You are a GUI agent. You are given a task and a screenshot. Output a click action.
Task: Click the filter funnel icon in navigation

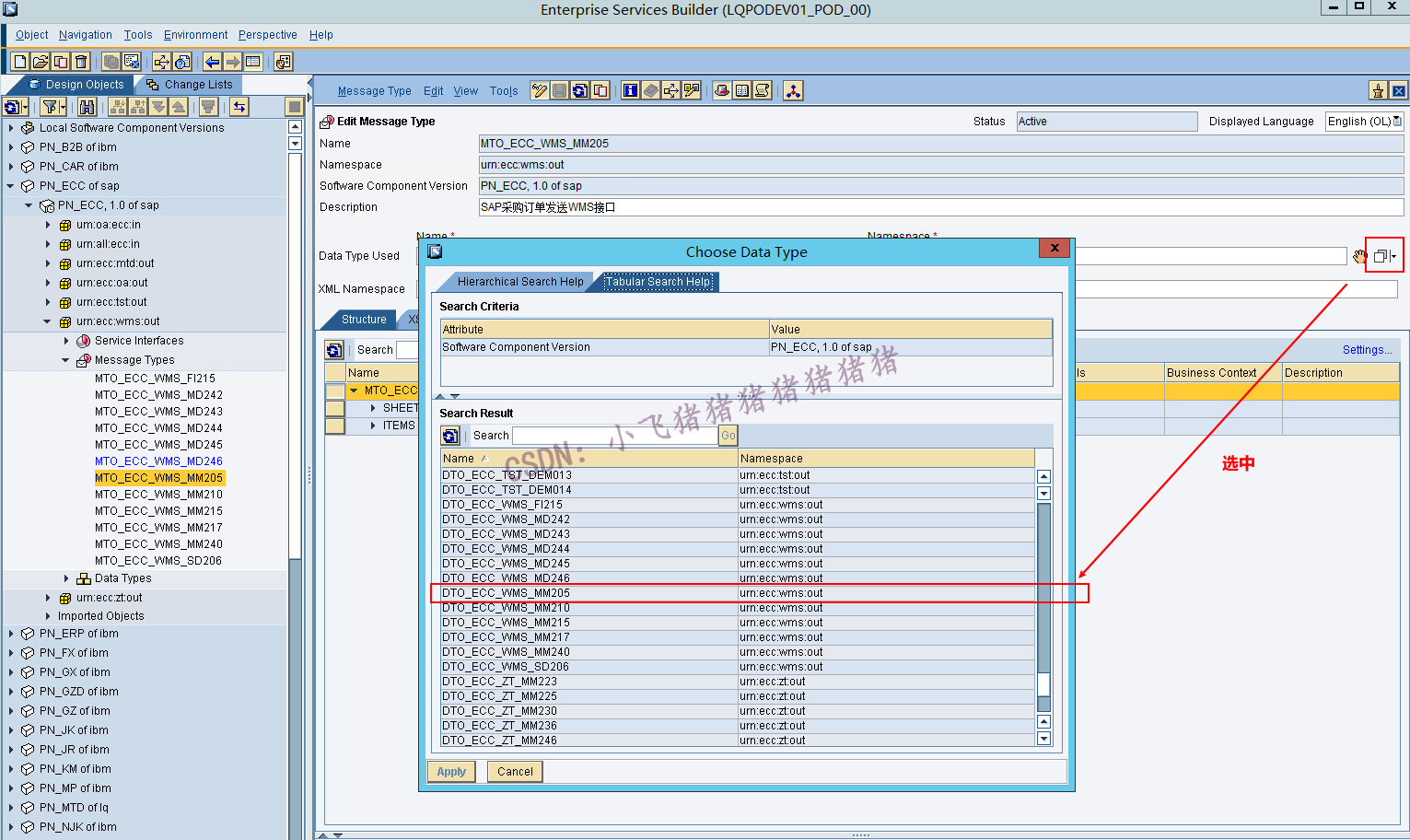tap(53, 107)
